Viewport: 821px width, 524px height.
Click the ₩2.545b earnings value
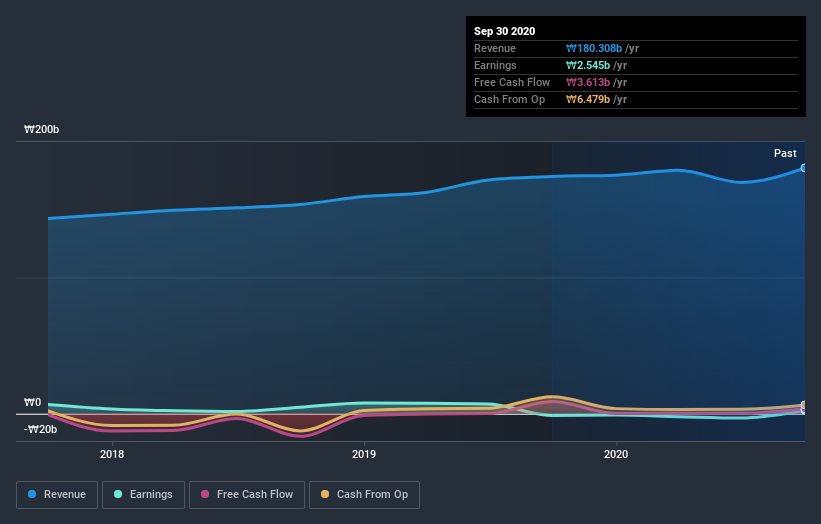588,65
